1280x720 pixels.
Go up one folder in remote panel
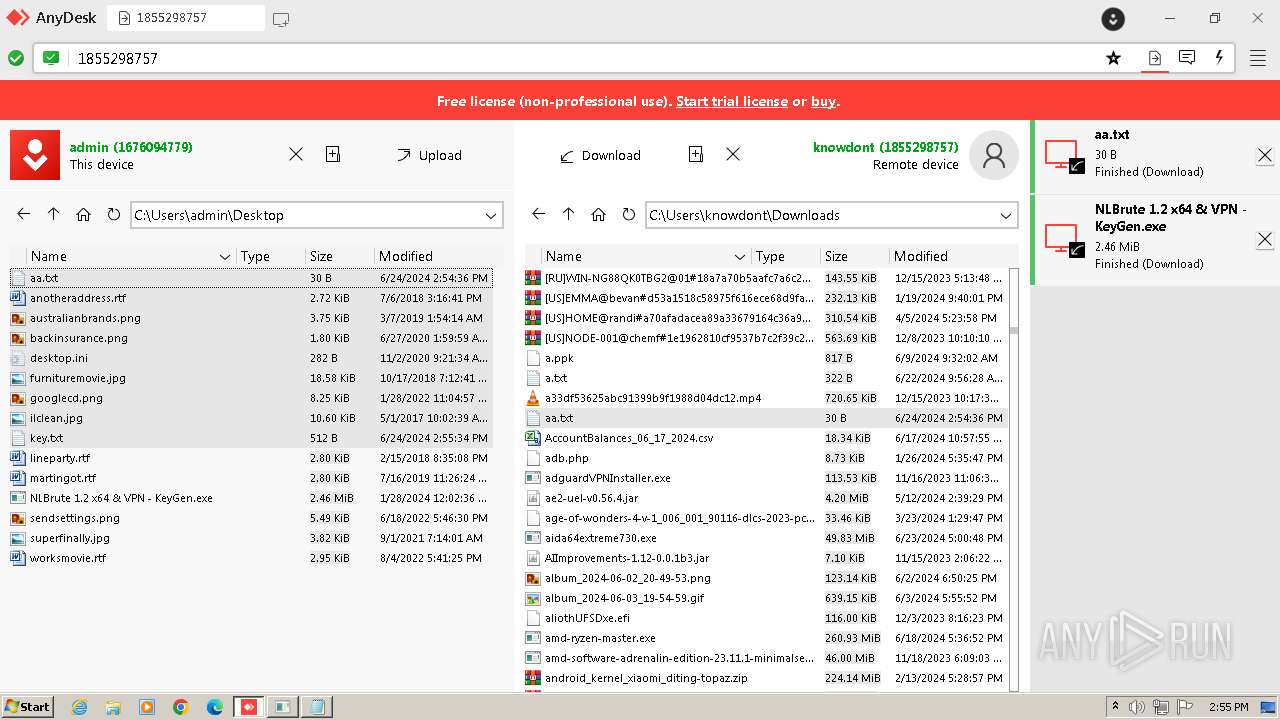pos(569,214)
